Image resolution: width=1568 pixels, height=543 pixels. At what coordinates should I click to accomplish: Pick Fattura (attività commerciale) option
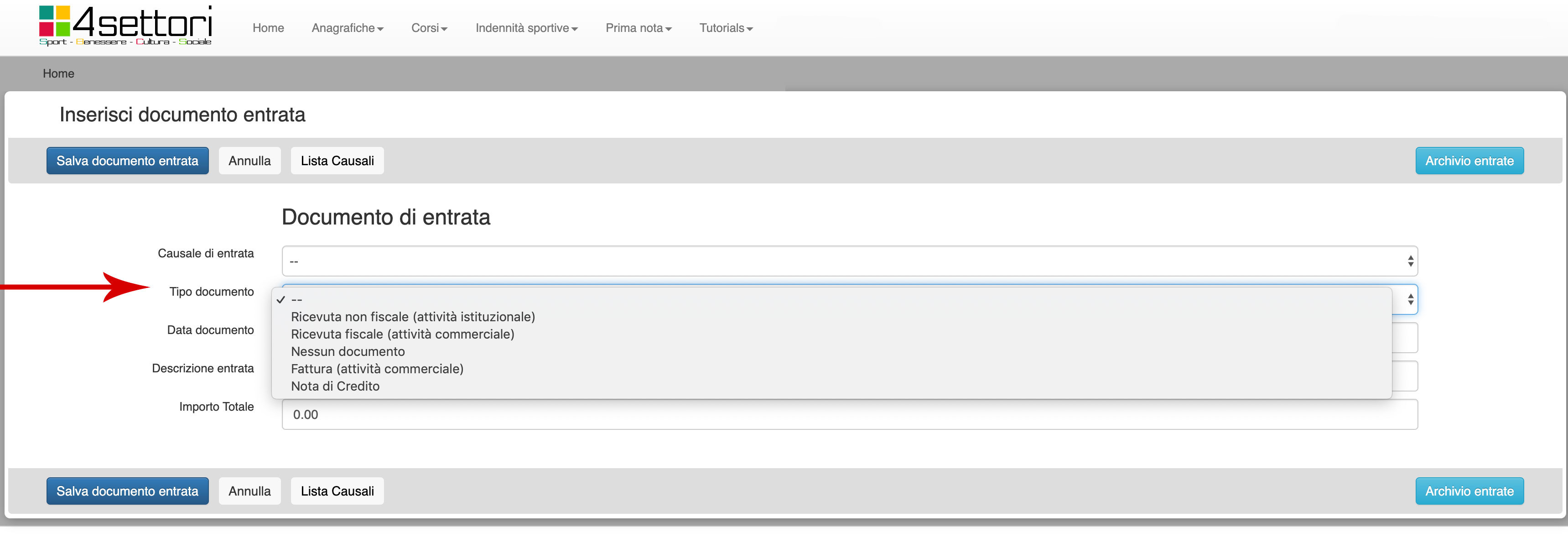[377, 369]
